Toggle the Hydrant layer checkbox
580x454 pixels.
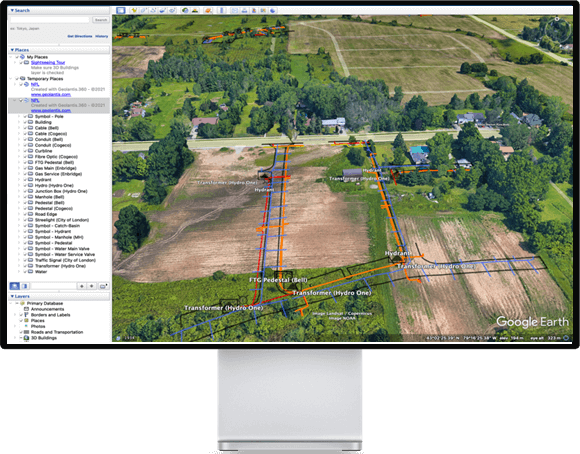pyautogui.click(x=26, y=179)
